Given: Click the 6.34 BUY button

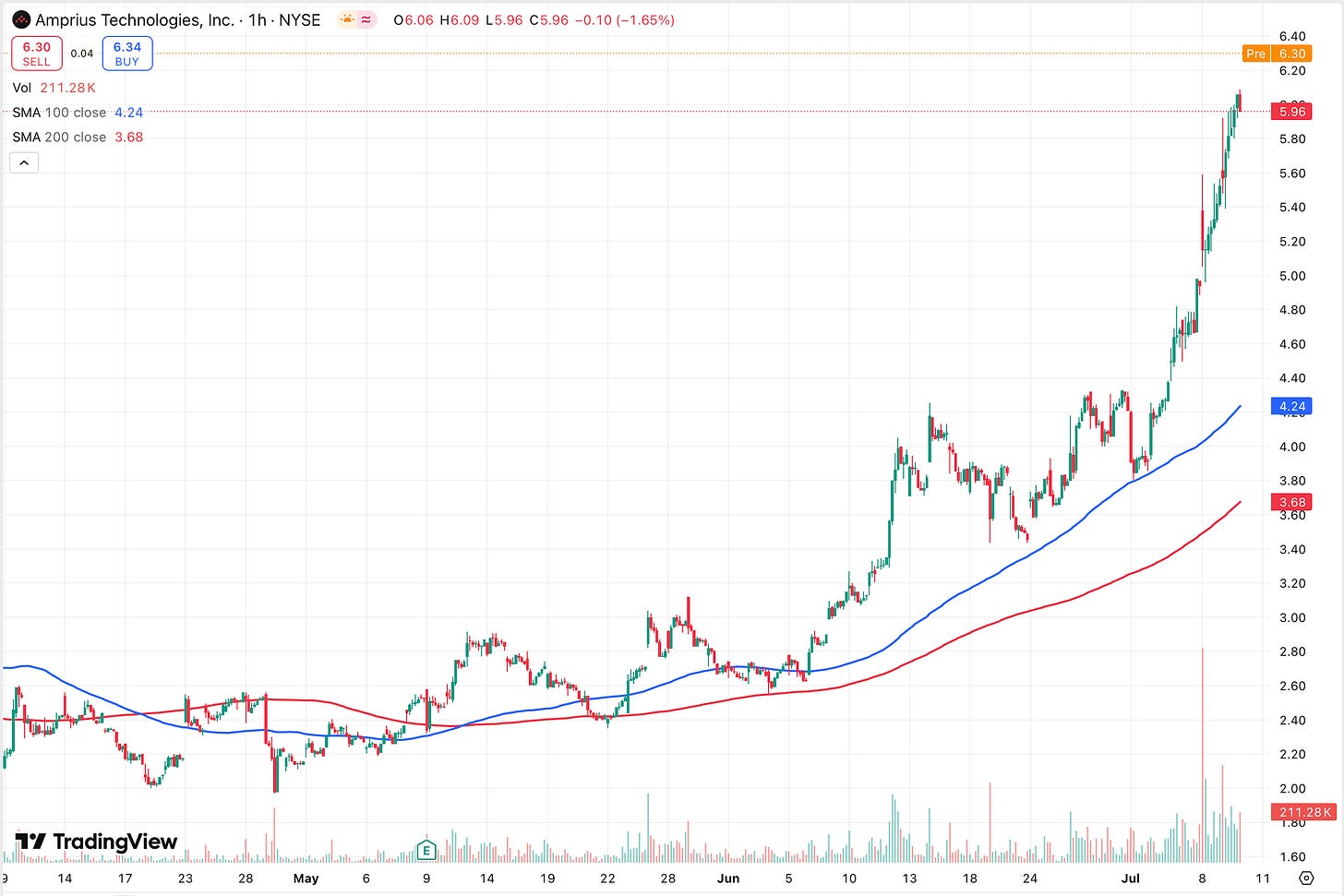Looking at the screenshot, I should point(127,54).
